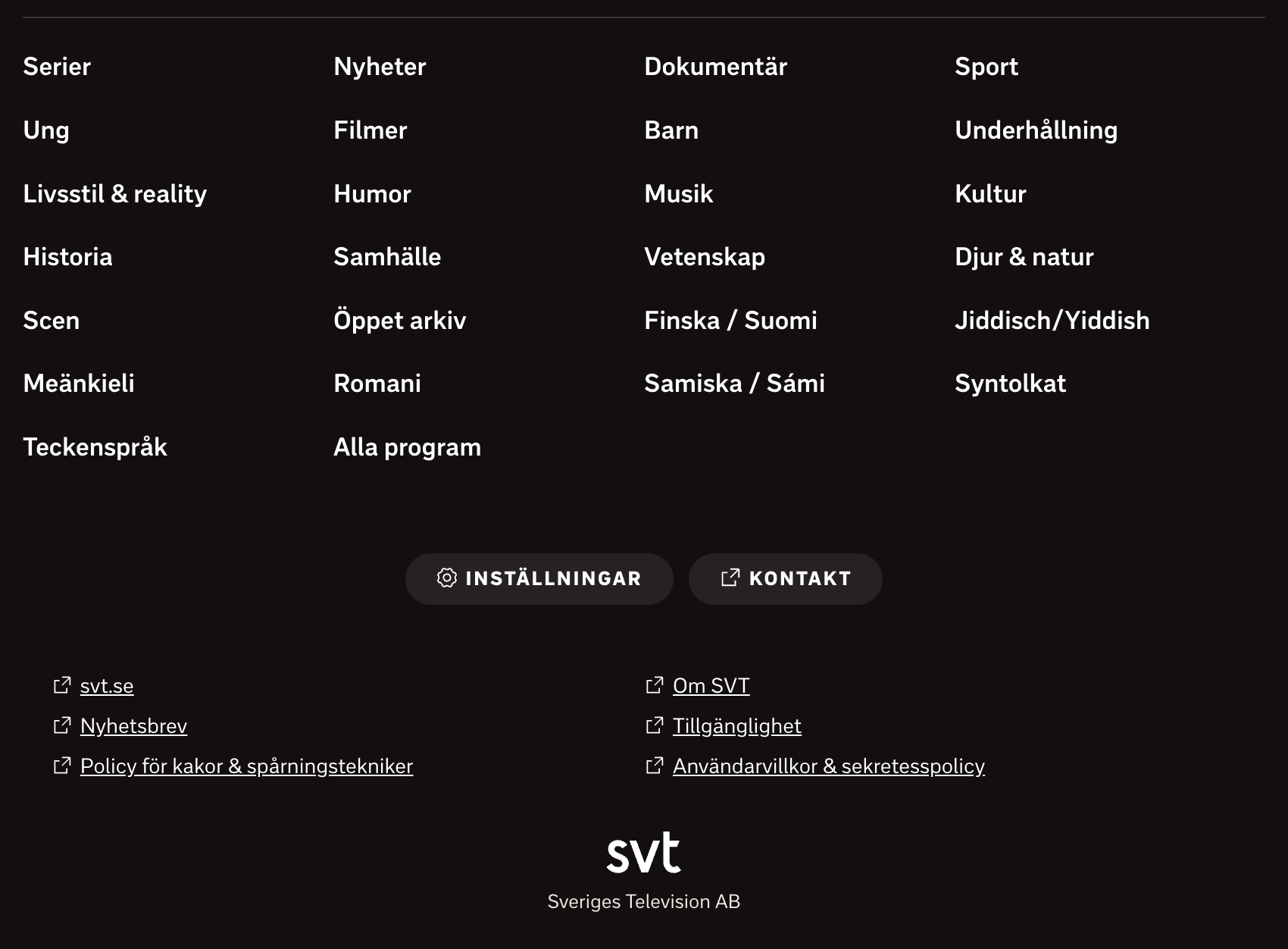The height and width of the screenshot is (949, 1288).
Task: Open the Samiska / Sámi category
Action: [x=735, y=384]
